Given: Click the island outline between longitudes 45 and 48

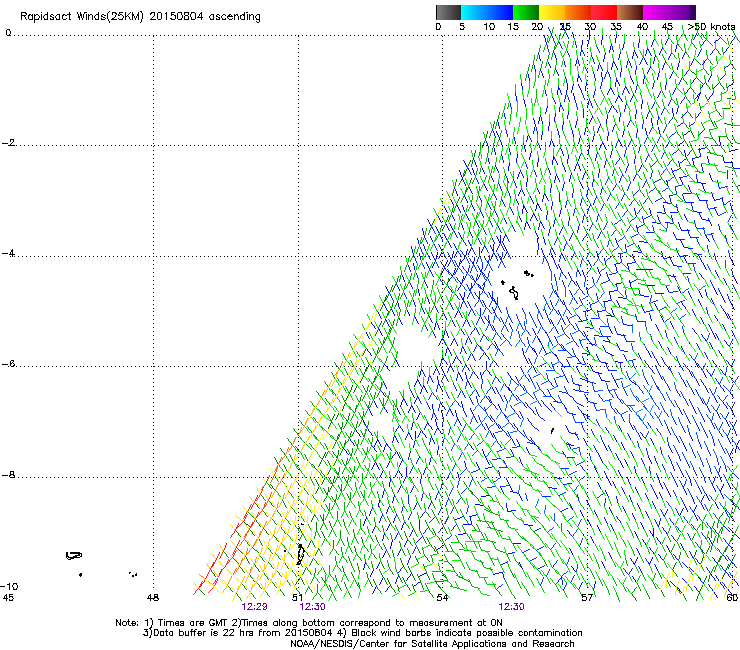Looking at the screenshot, I should [x=74, y=556].
